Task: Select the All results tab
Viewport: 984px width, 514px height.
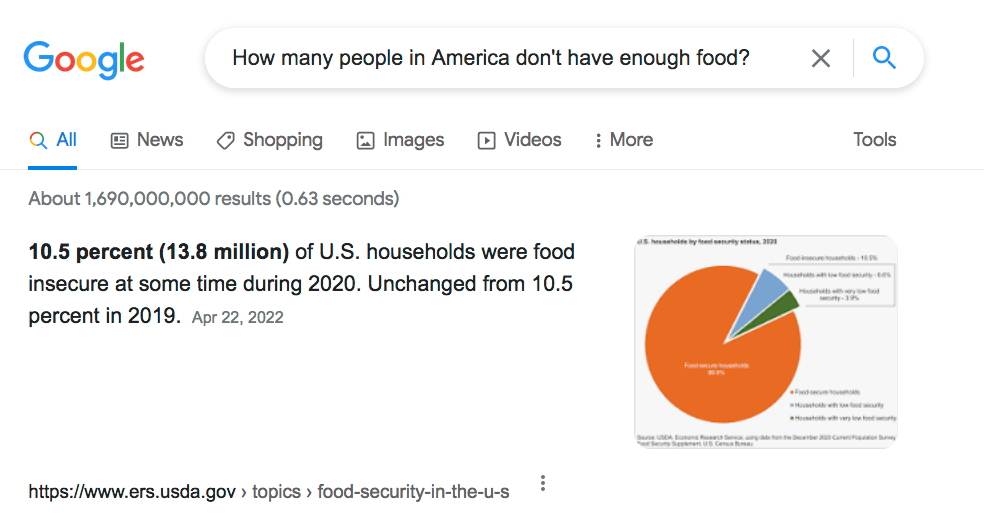Action: (54, 140)
